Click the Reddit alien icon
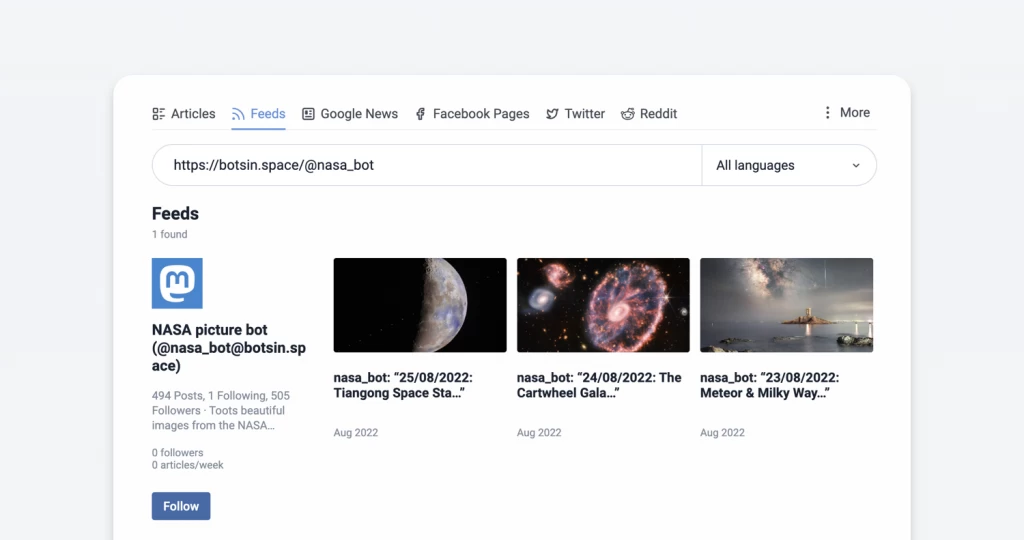This screenshot has height=540, width=1024. (628, 114)
